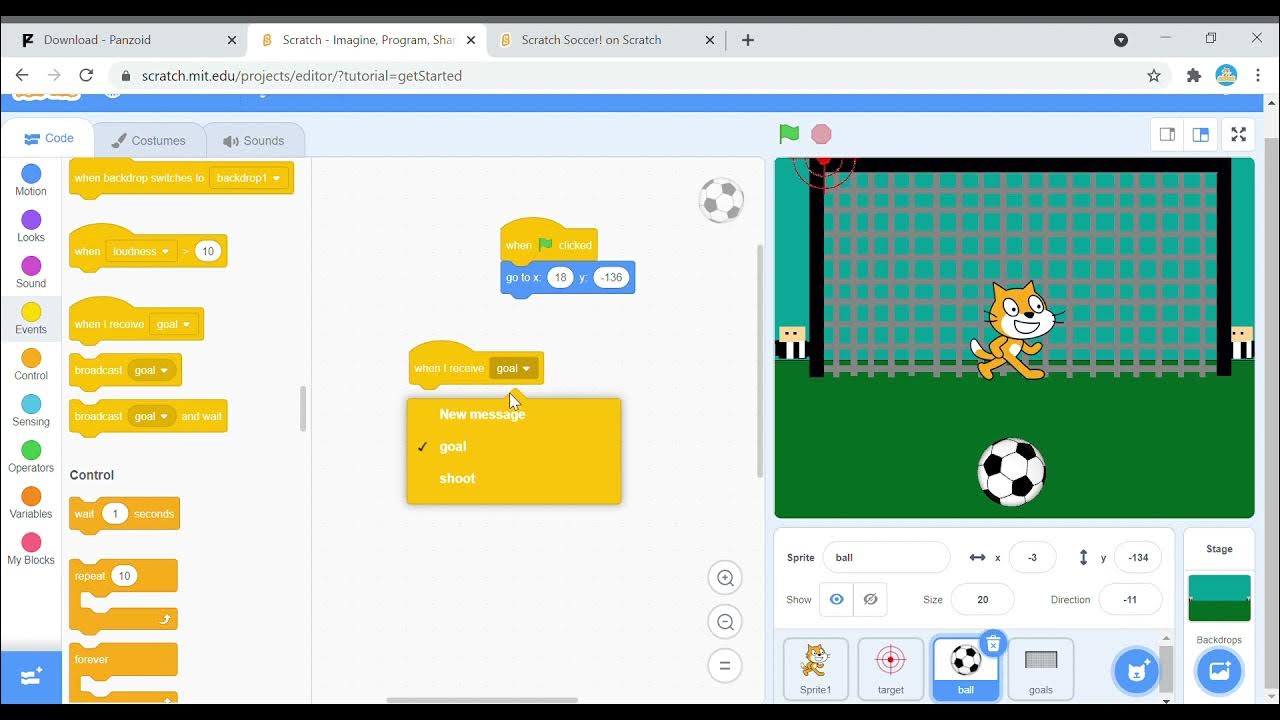This screenshot has height=720, width=1280.
Task: Switch to small stage layout
Action: coord(1167,134)
